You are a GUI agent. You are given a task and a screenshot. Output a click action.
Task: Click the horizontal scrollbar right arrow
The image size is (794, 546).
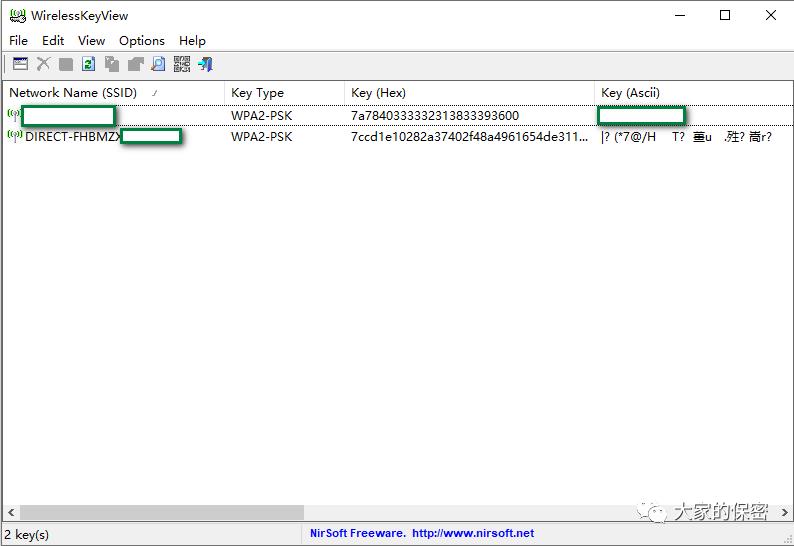click(x=784, y=513)
